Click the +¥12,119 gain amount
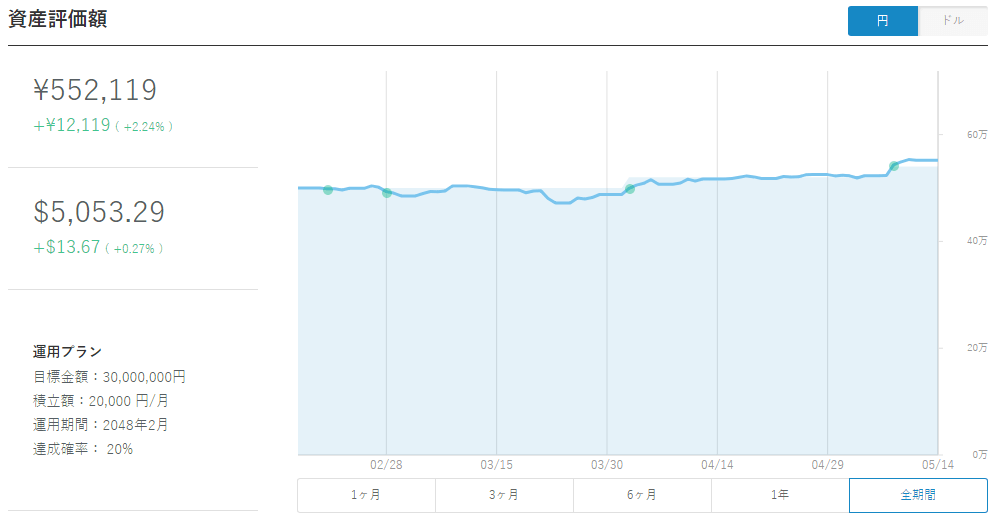 [72, 125]
